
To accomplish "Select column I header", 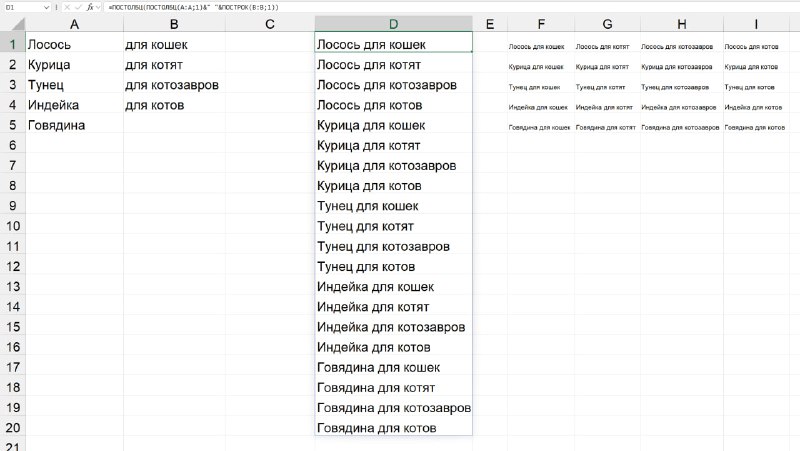I will [x=756, y=24].
